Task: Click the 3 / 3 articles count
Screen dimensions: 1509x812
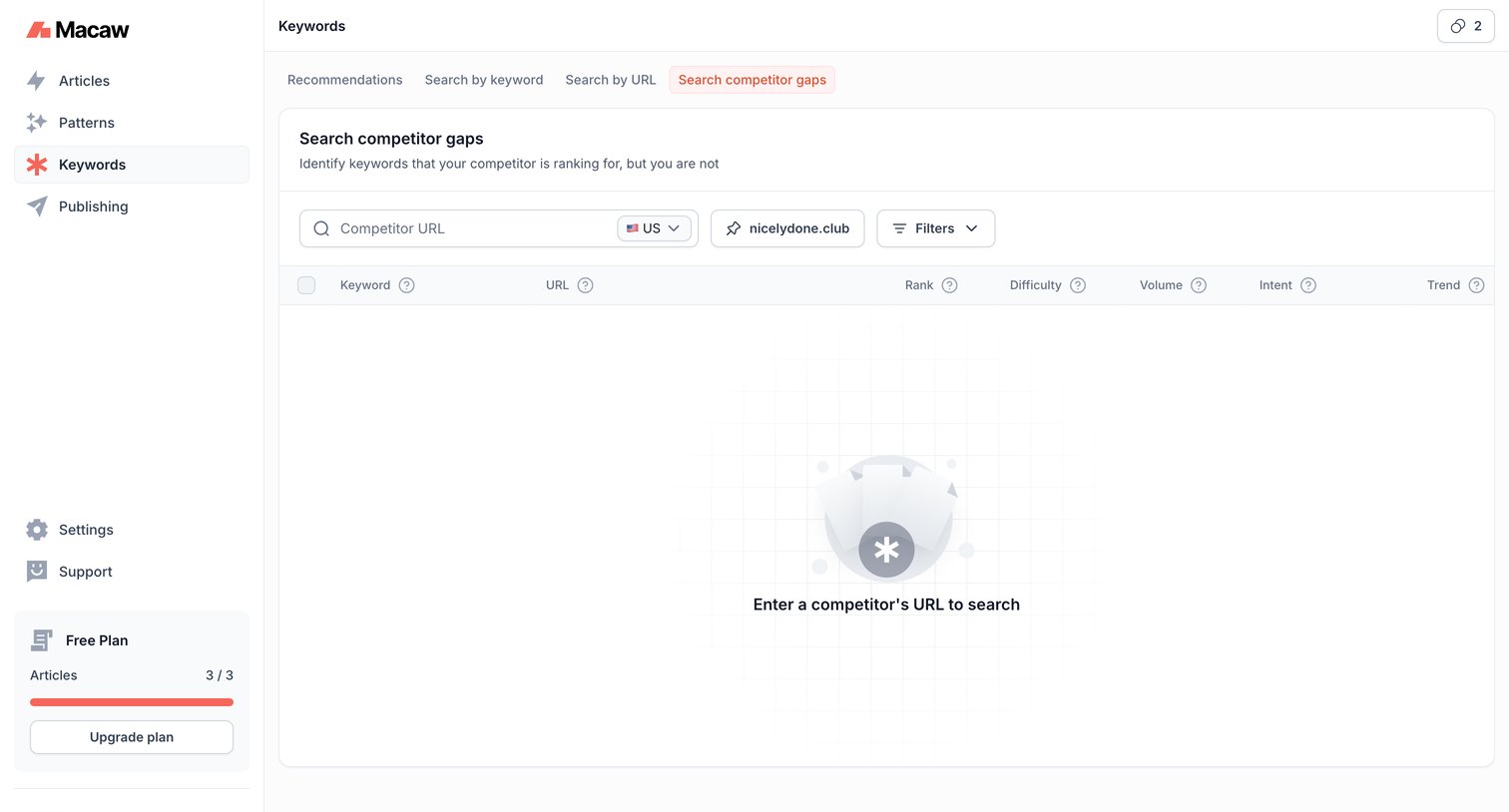Action: point(220,675)
